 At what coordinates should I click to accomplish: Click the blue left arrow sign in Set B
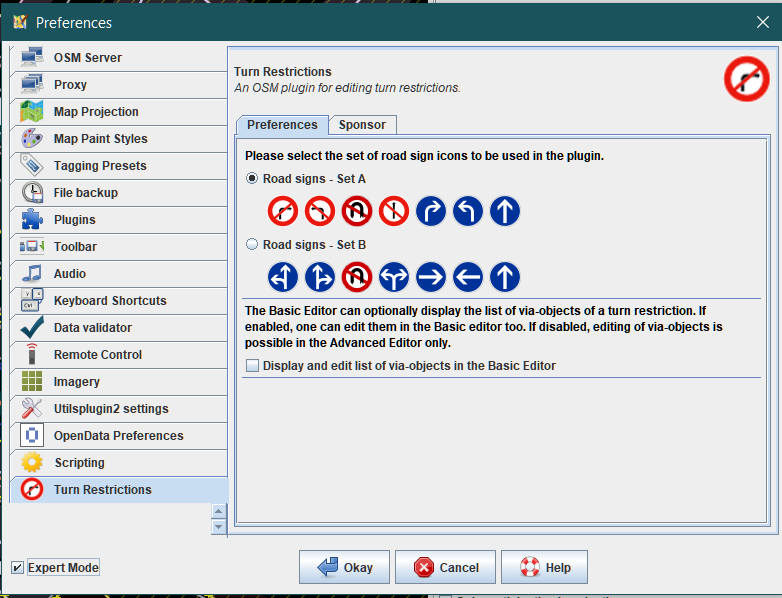(468, 277)
